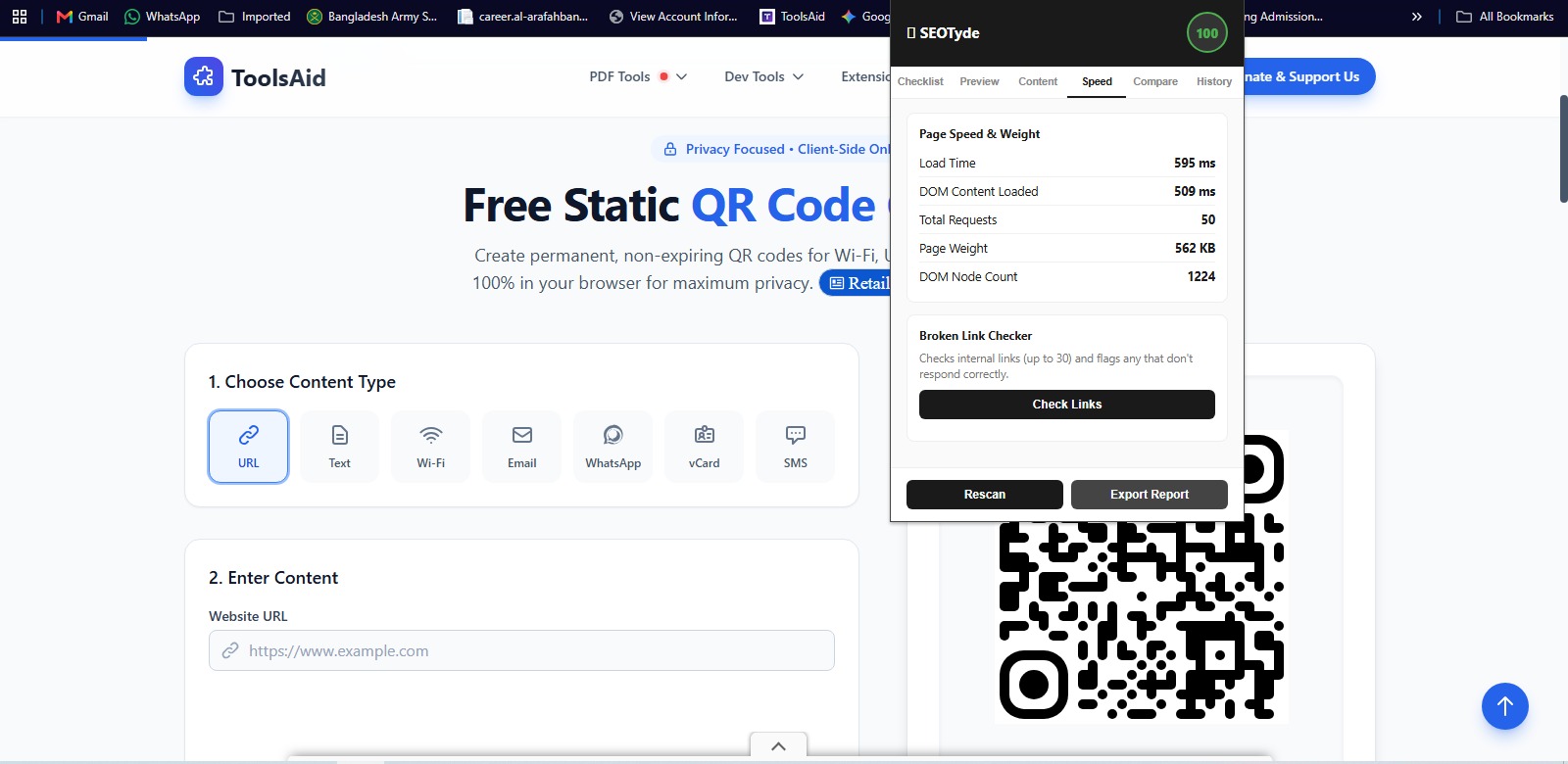Open the View Account Information bookmark
The height and width of the screenshot is (764, 1568).
tap(673, 17)
